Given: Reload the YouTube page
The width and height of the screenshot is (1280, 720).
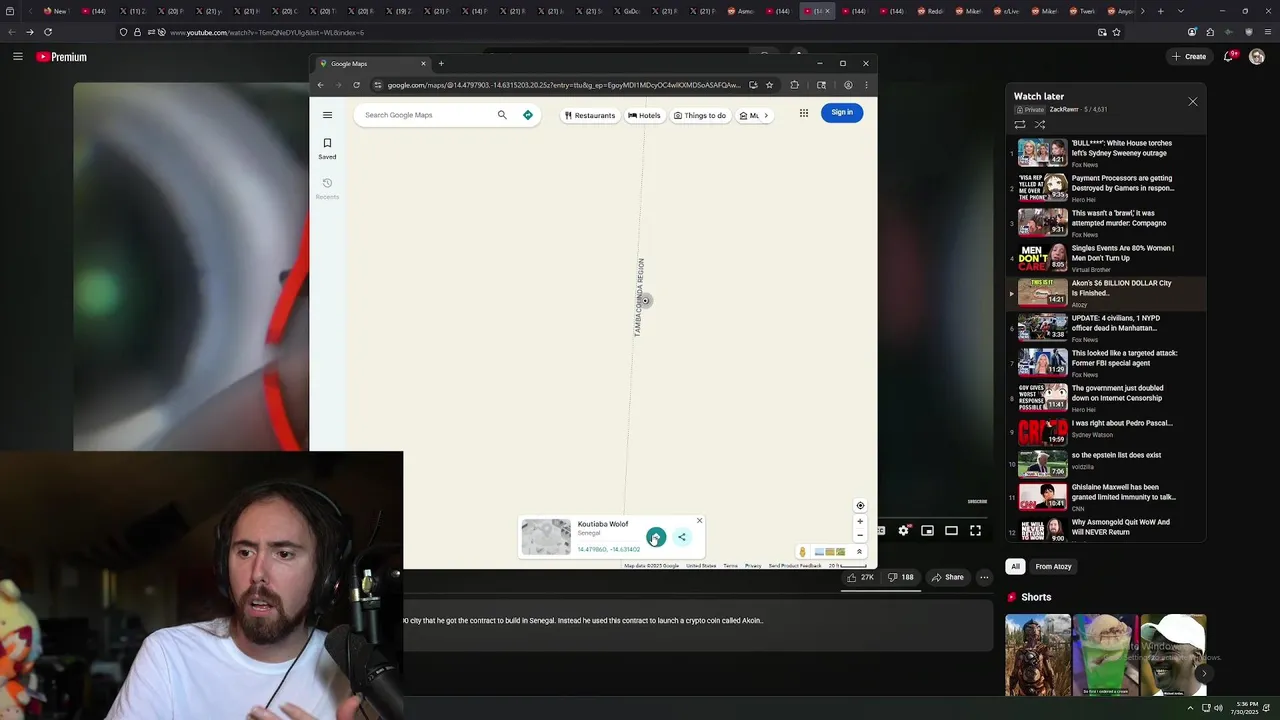Looking at the screenshot, I should 48,32.
